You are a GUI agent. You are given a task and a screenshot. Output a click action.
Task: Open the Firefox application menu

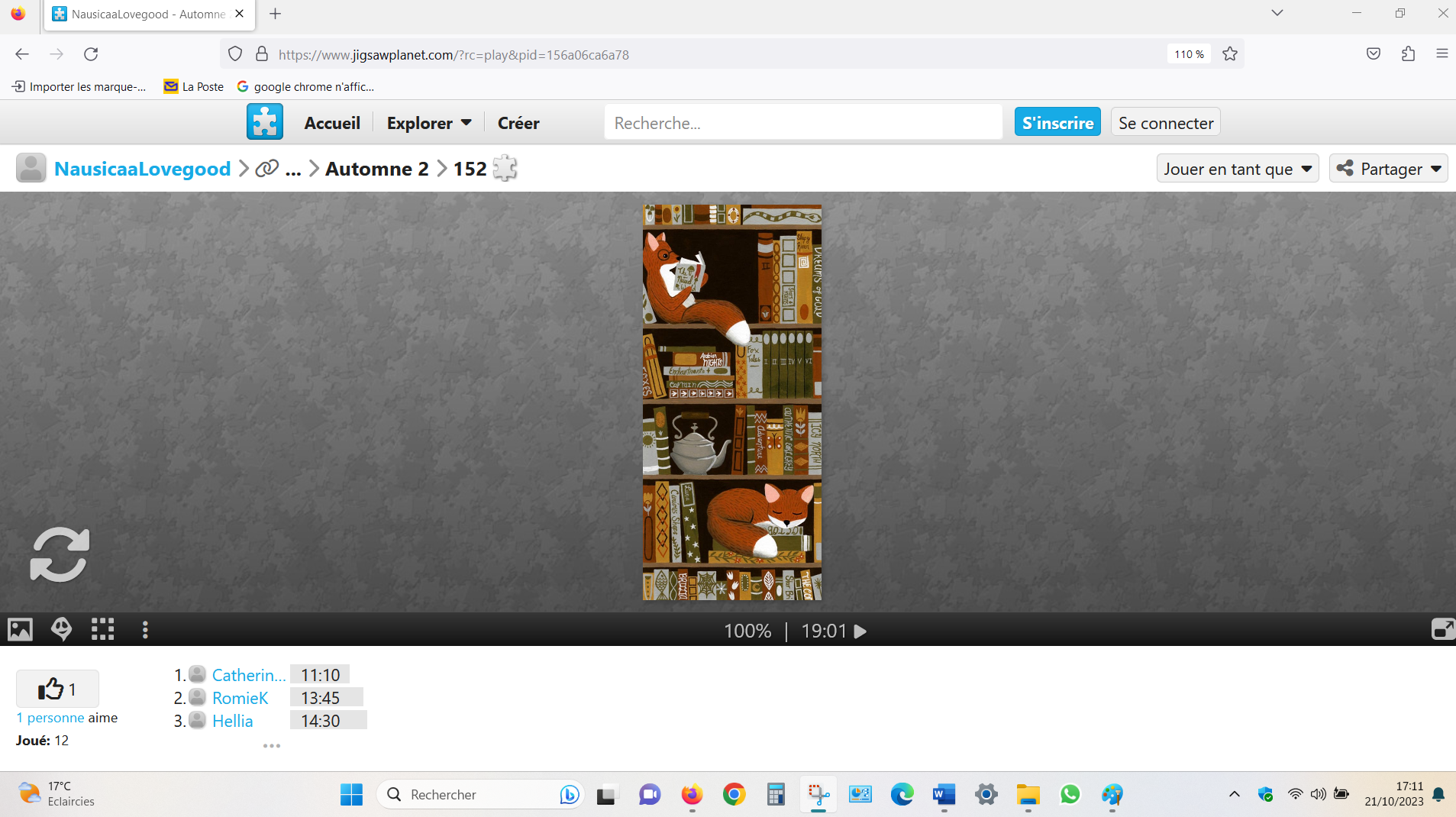point(1441,54)
